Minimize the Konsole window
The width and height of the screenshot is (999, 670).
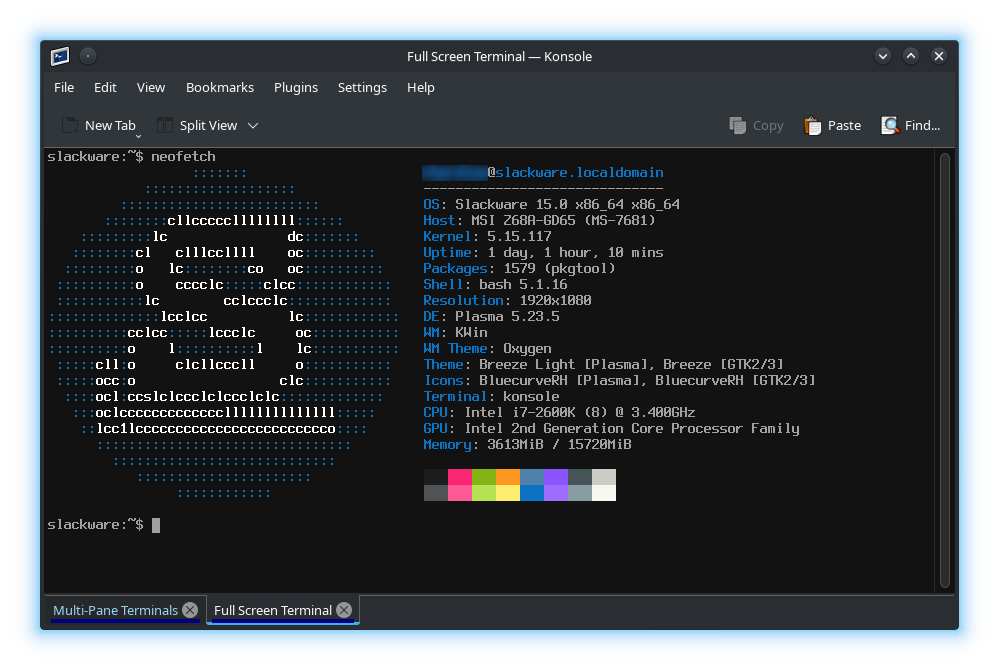(883, 56)
